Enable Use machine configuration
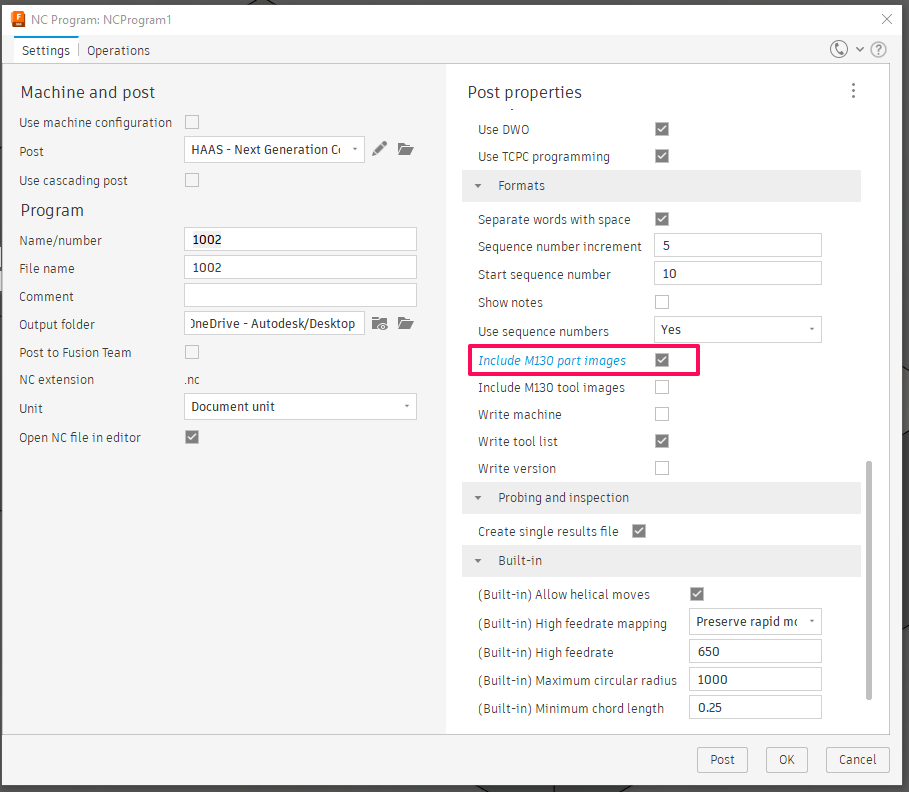This screenshot has width=909, height=792. (x=191, y=121)
